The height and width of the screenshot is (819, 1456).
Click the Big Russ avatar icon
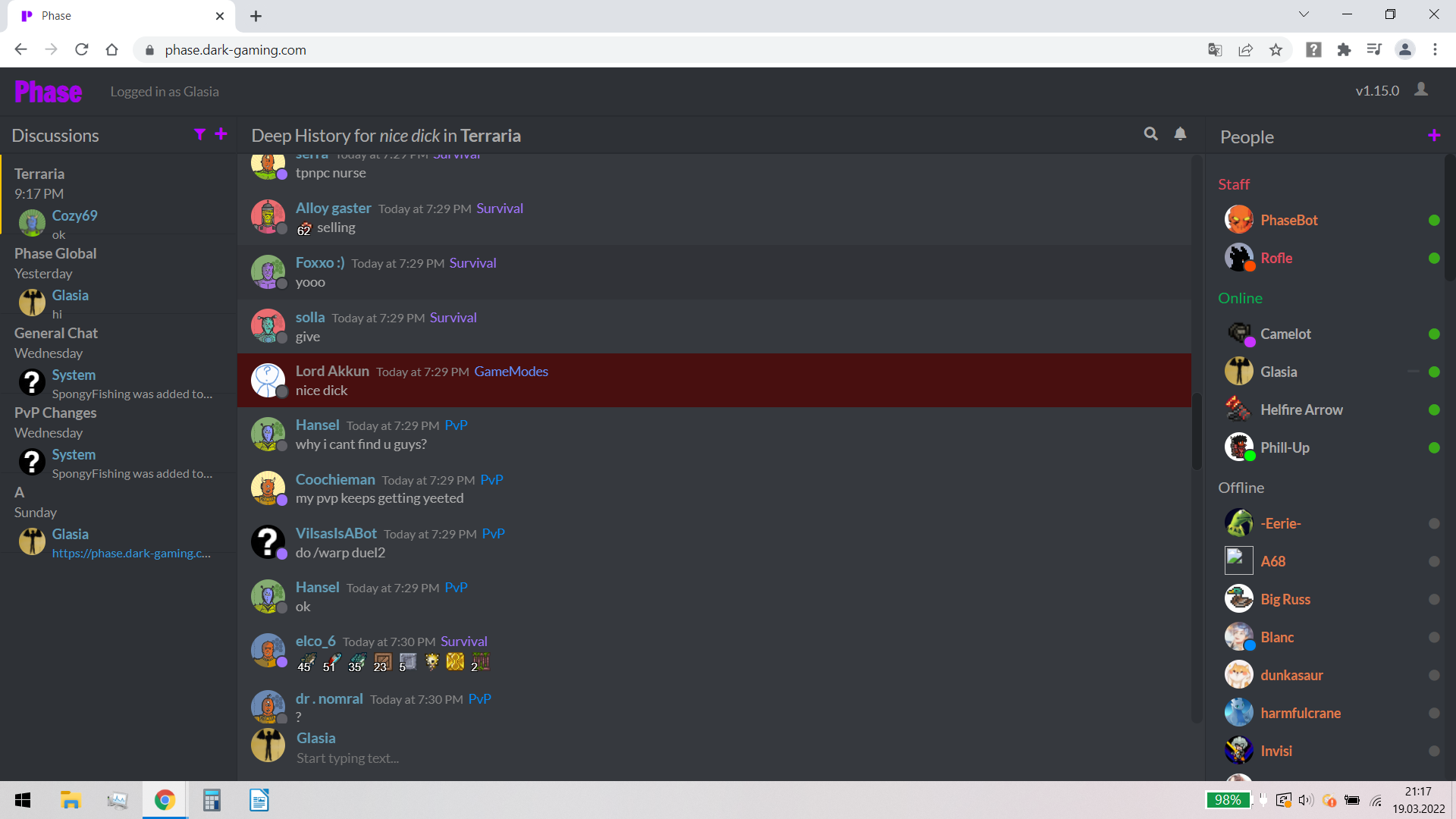click(x=1238, y=599)
